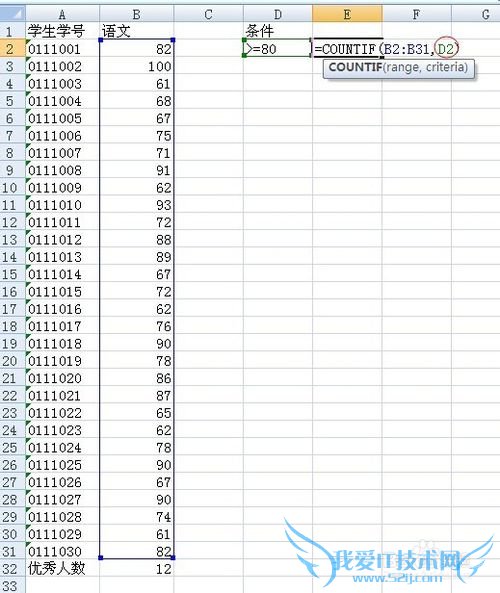
Task: Select student ID 0111010
Action: click(x=62, y=205)
